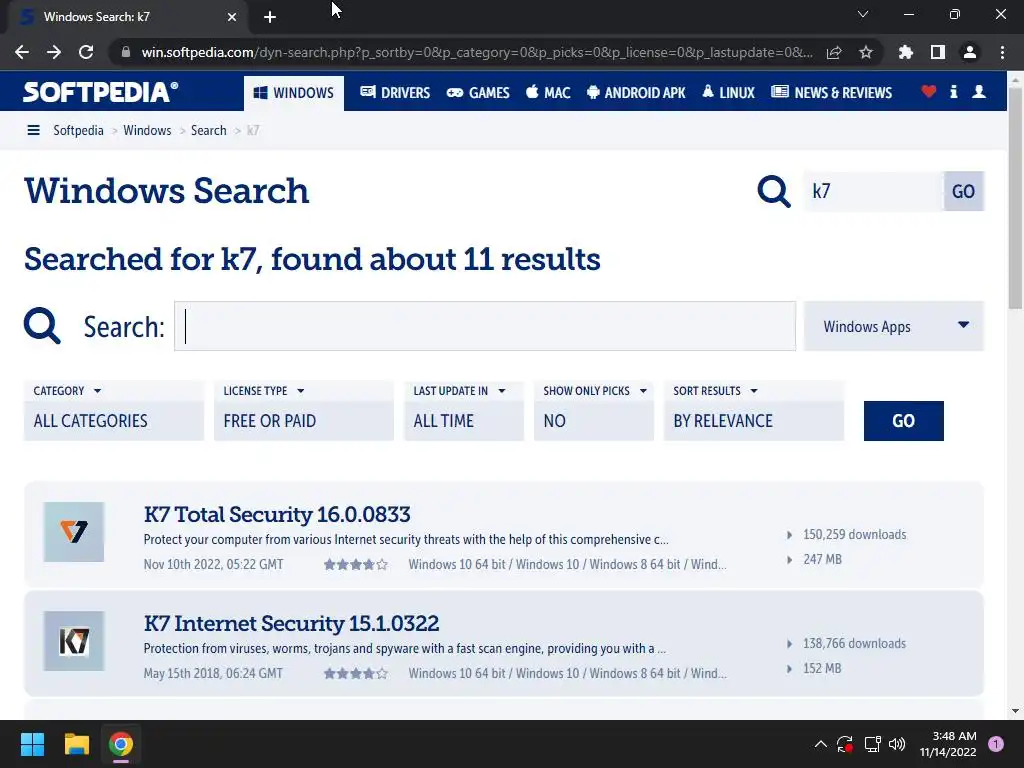This screenshot has height=768, width=1024.
Task: Open a new tab with plus button
Action: (x=270, y=17)
